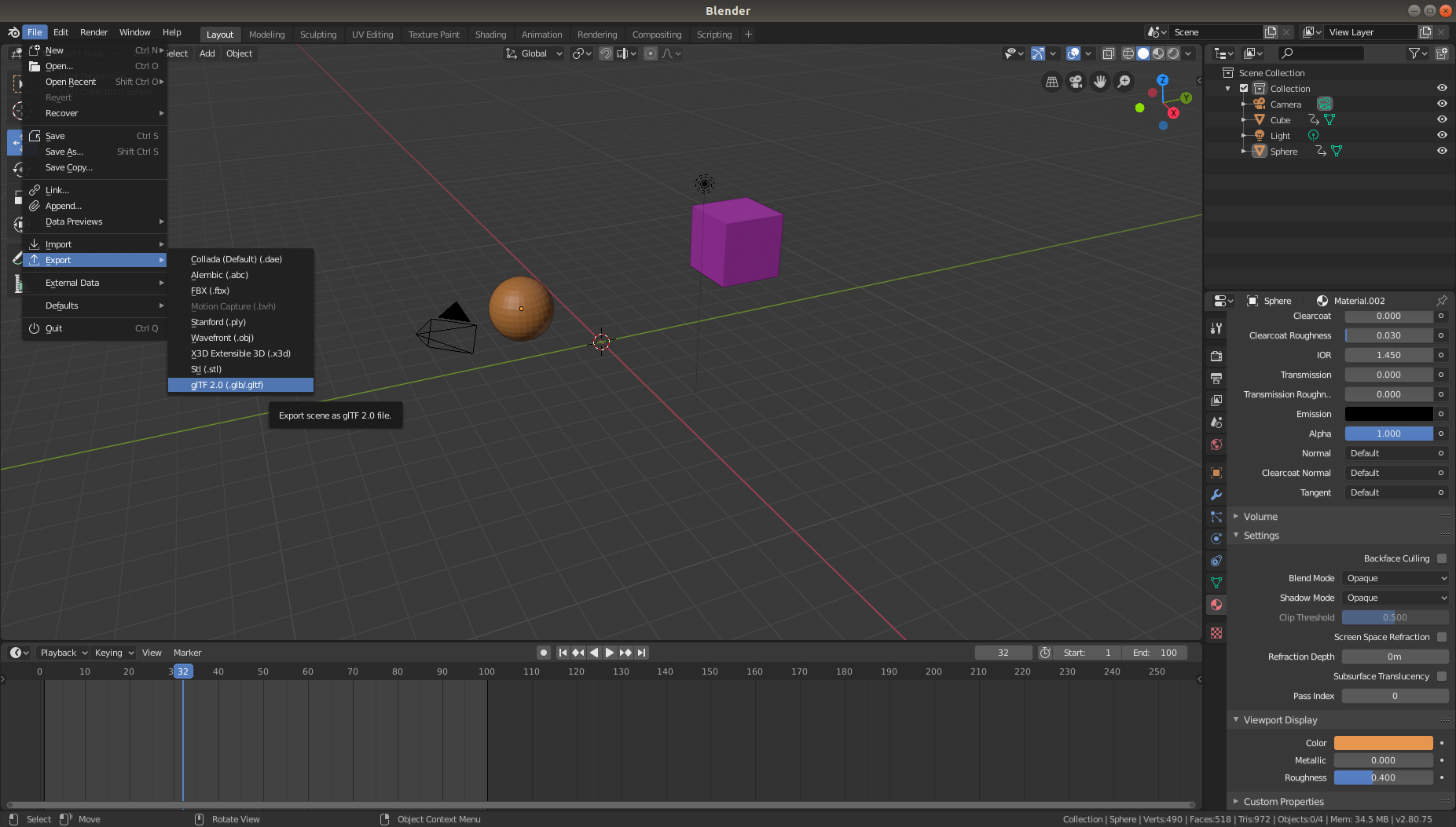Open the Object properties tab
This screenshot has width=1456, height=827.
pyautogui.click(x=1216, y=472)
